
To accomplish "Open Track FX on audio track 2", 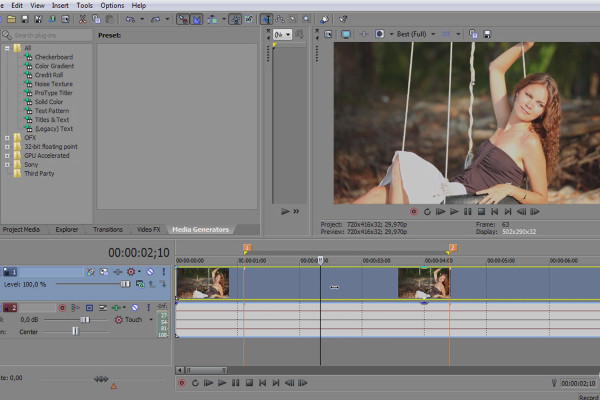I will [x=116, y=308].
